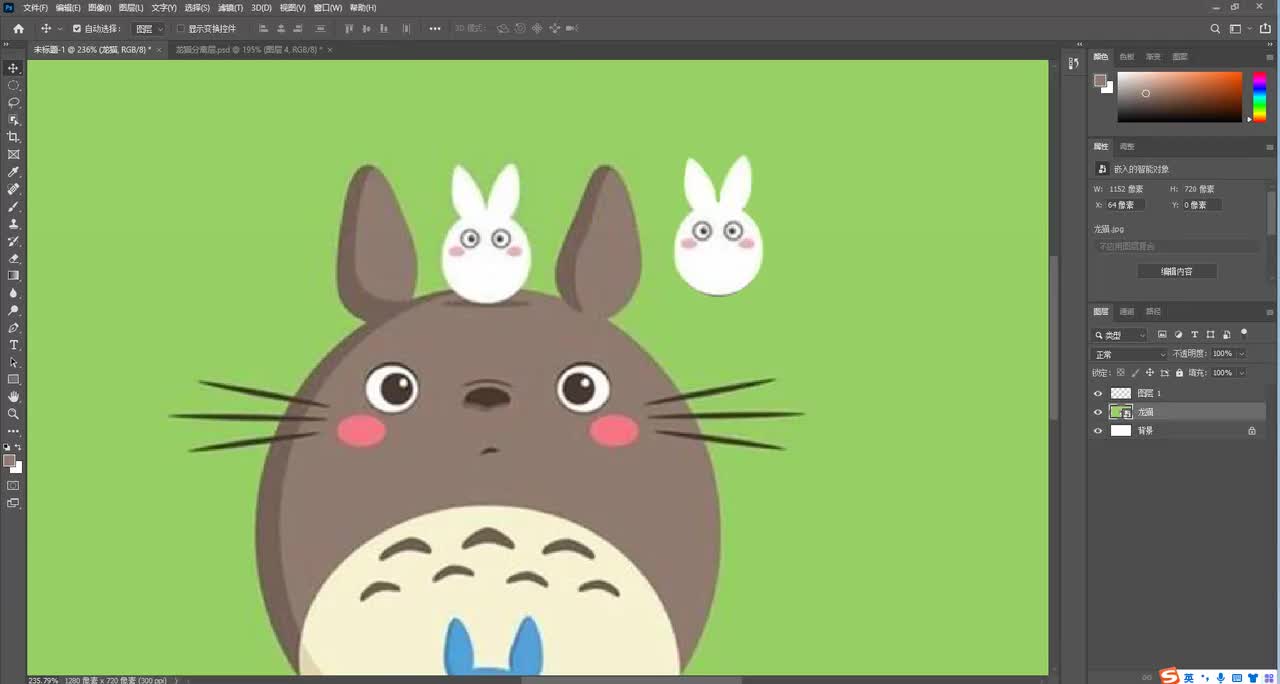Image resolution: width=1280 pixels, height=684 pixels.
Task: Pick a color in the Color panel field
Action: (1179, 97)
